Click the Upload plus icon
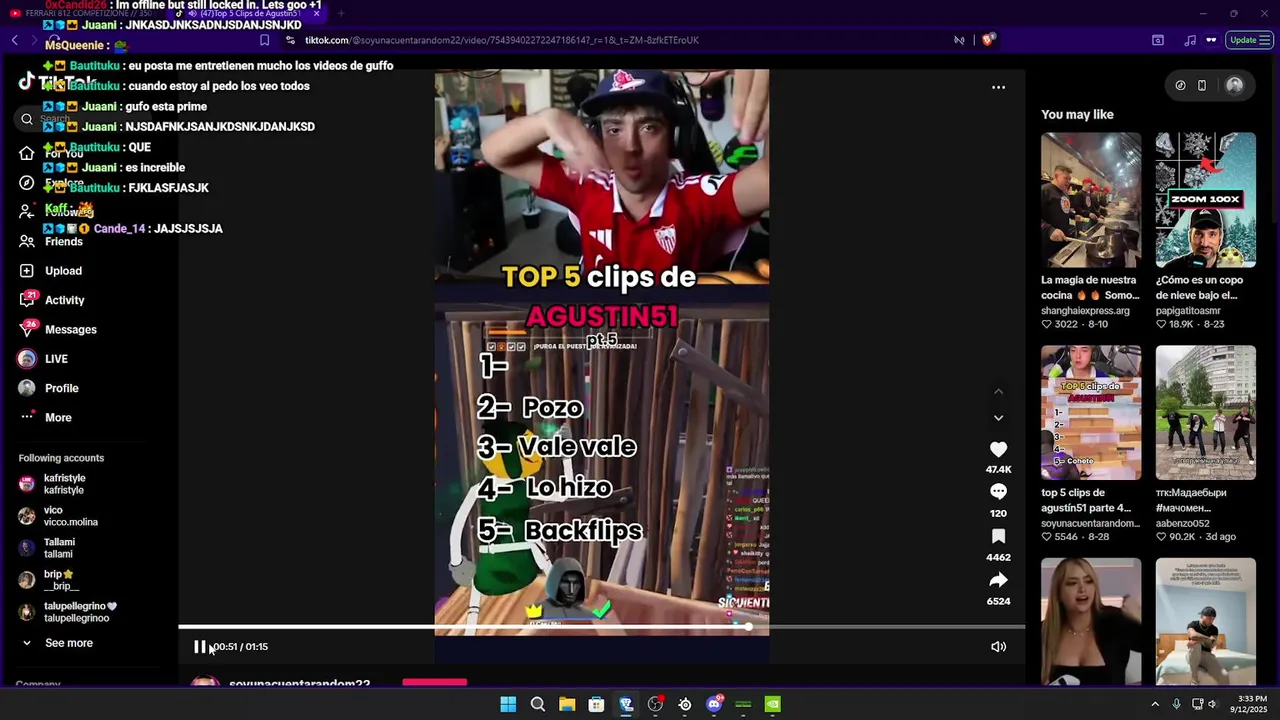 27,271
